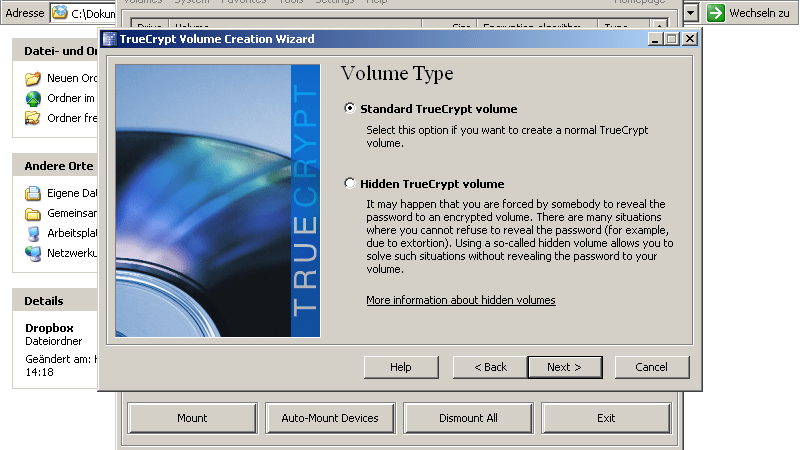Viewport: 800px width, 450px height.
Task: Click the Netzwerkumgebung network icon
Action: [33, 253]
